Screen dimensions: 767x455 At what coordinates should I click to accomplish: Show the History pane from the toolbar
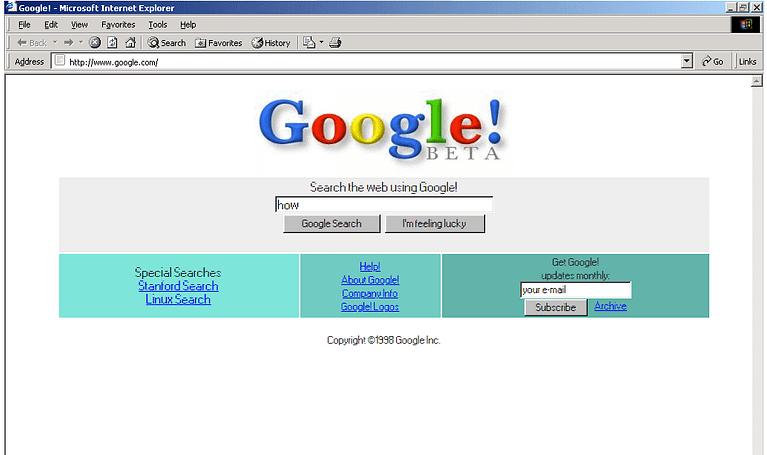click(x=271, y=43)
